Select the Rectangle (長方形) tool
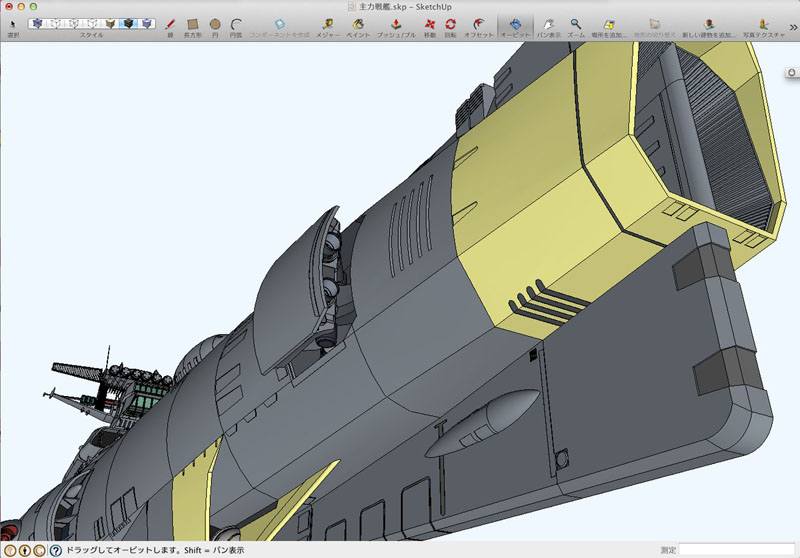Viewport: 800px width, 558px height. (x=192, y=24)
